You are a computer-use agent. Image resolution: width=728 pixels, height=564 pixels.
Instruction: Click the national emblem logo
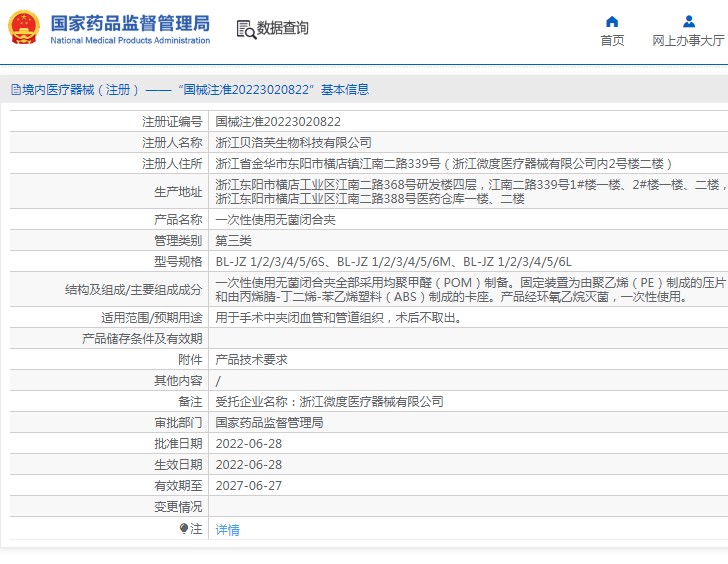click(x=24, y=27)
